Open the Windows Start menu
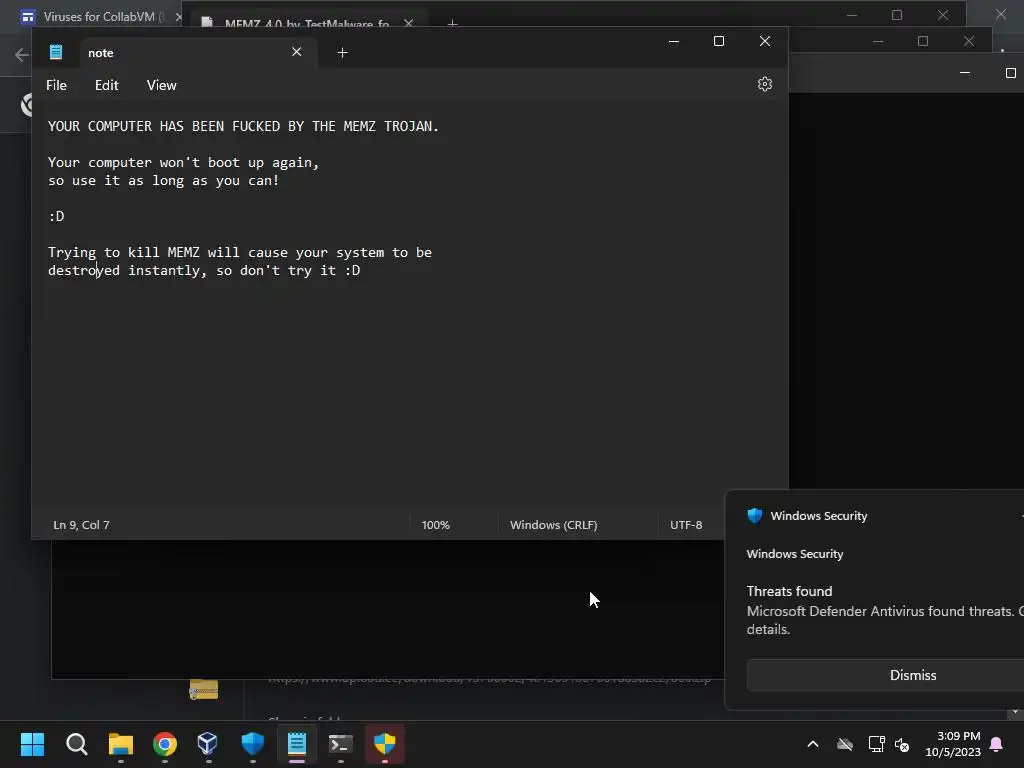Image resolution: width=1024 pixels, height=768 pixels. point(32,744)
